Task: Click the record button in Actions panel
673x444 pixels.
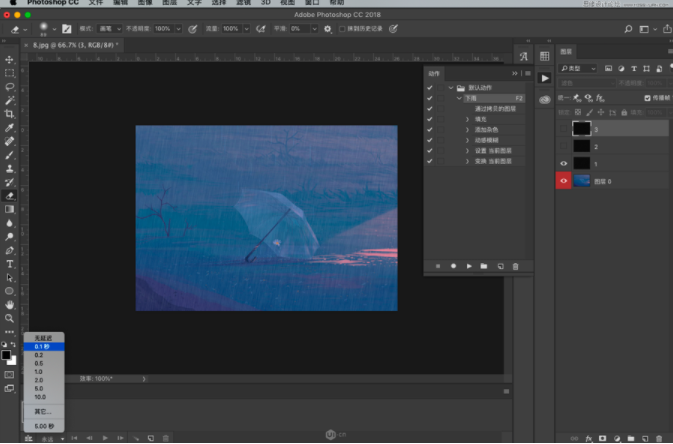Action: tap(454, 266)
